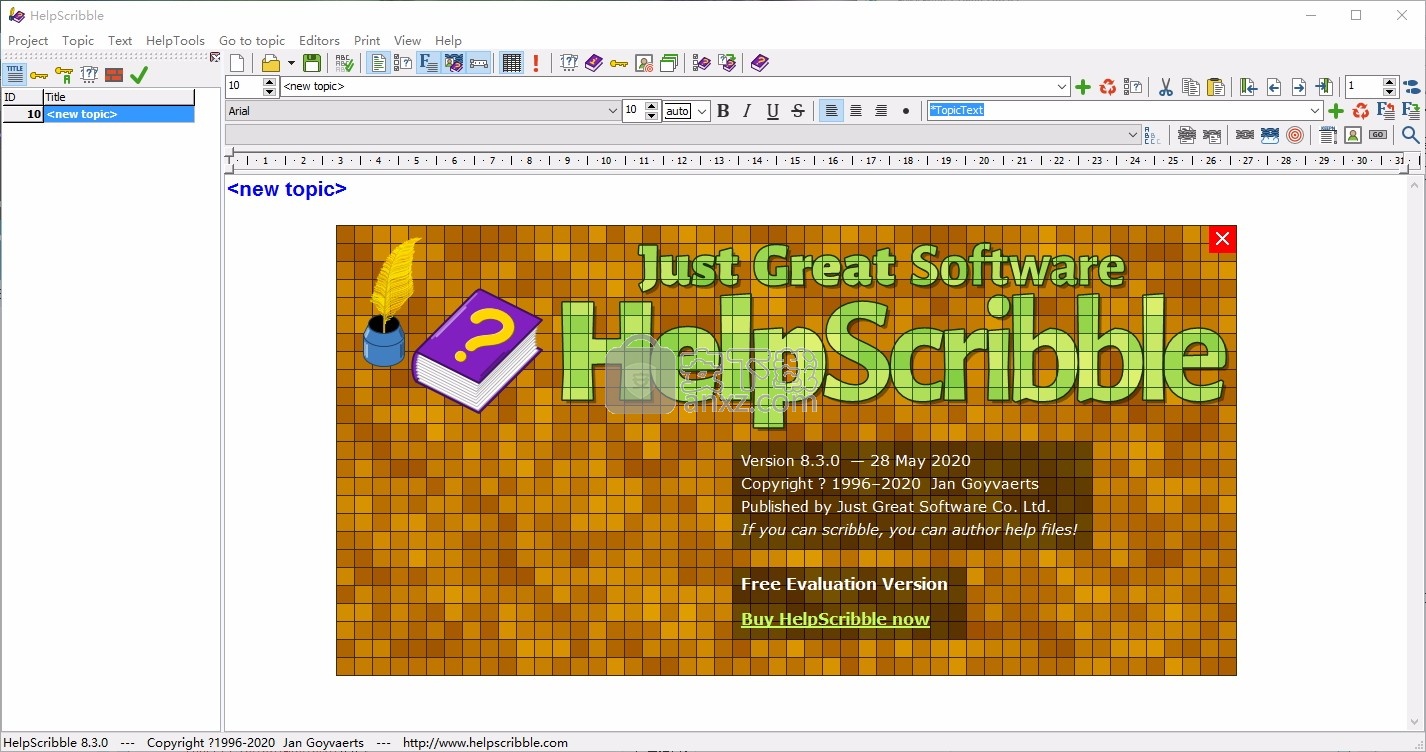Toggle TITLE view in topic panel
Image resolution: width=1426 pixels, height=752 pixels.
pos(15,75)
